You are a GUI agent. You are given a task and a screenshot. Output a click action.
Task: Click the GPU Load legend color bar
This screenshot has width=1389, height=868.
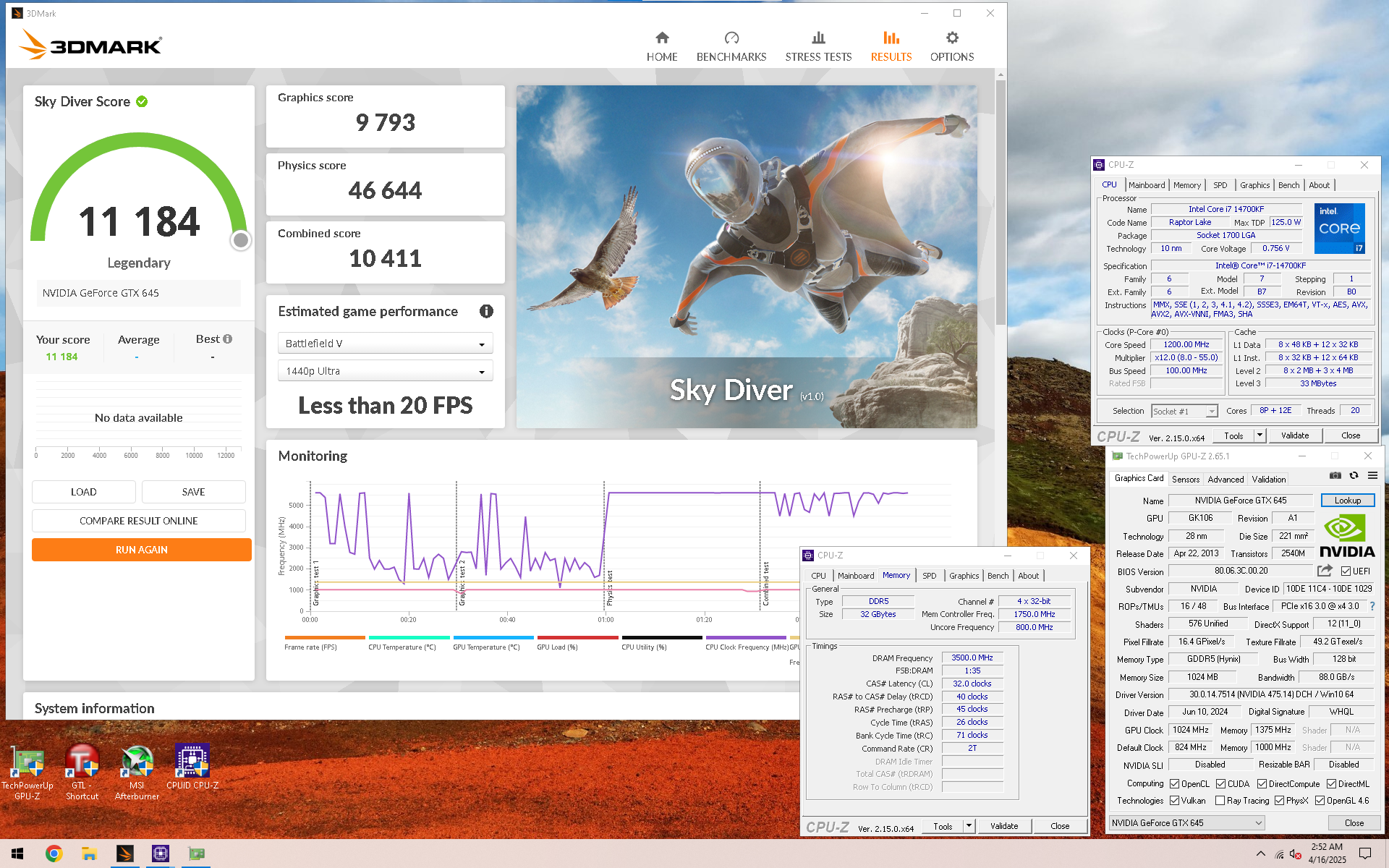click(577, 637)
